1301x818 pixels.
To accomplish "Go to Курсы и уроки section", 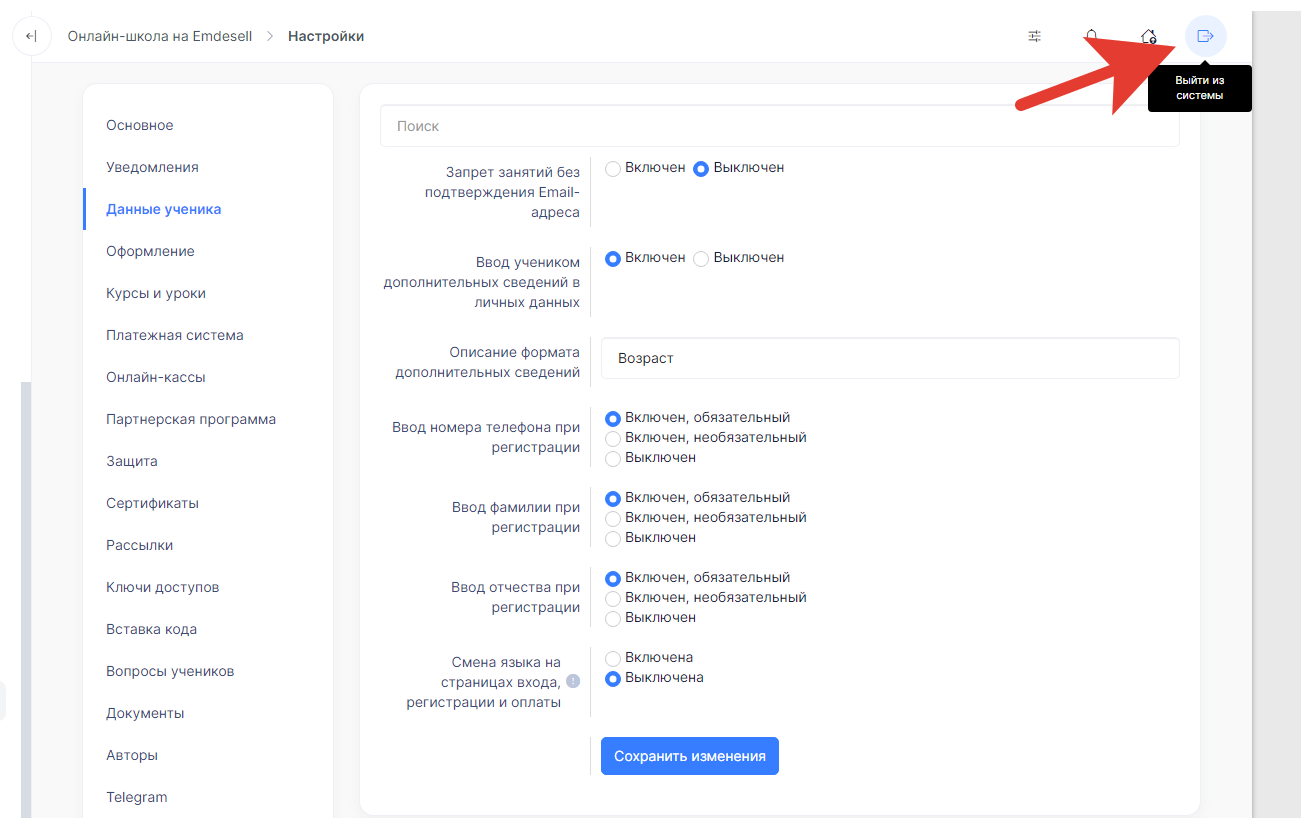I will [156, 293].
